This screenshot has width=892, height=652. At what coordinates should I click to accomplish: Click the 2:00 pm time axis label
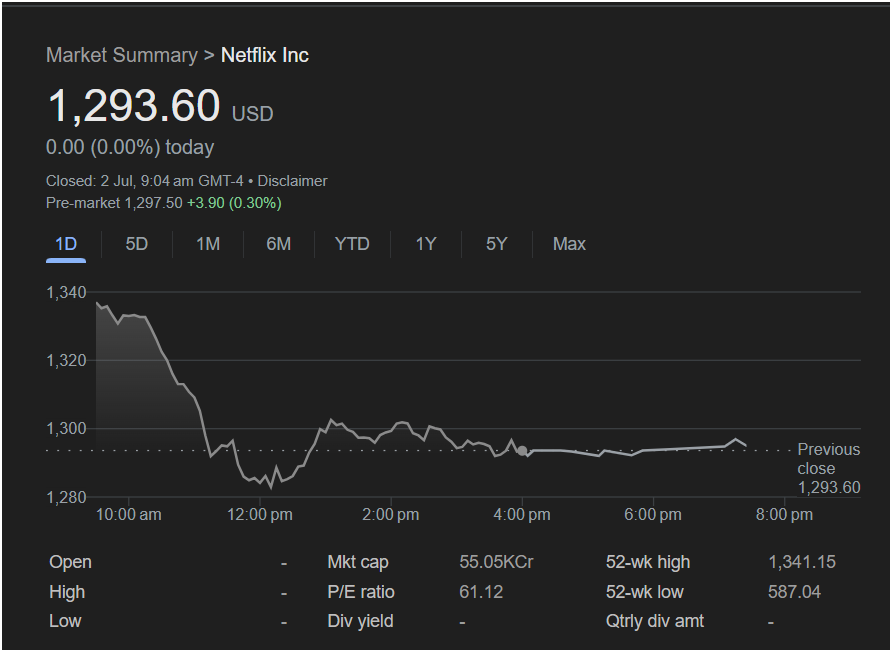pos(391,515)
